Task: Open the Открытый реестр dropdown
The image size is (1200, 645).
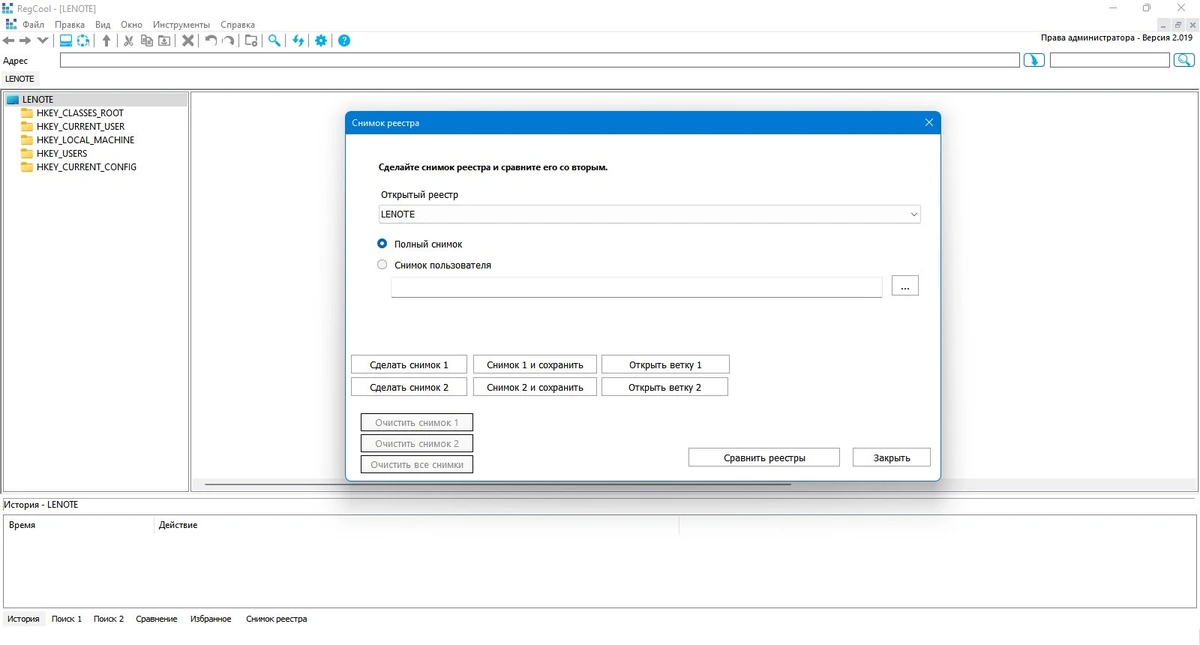Action: pyautogui.click(x=650, y=214)
